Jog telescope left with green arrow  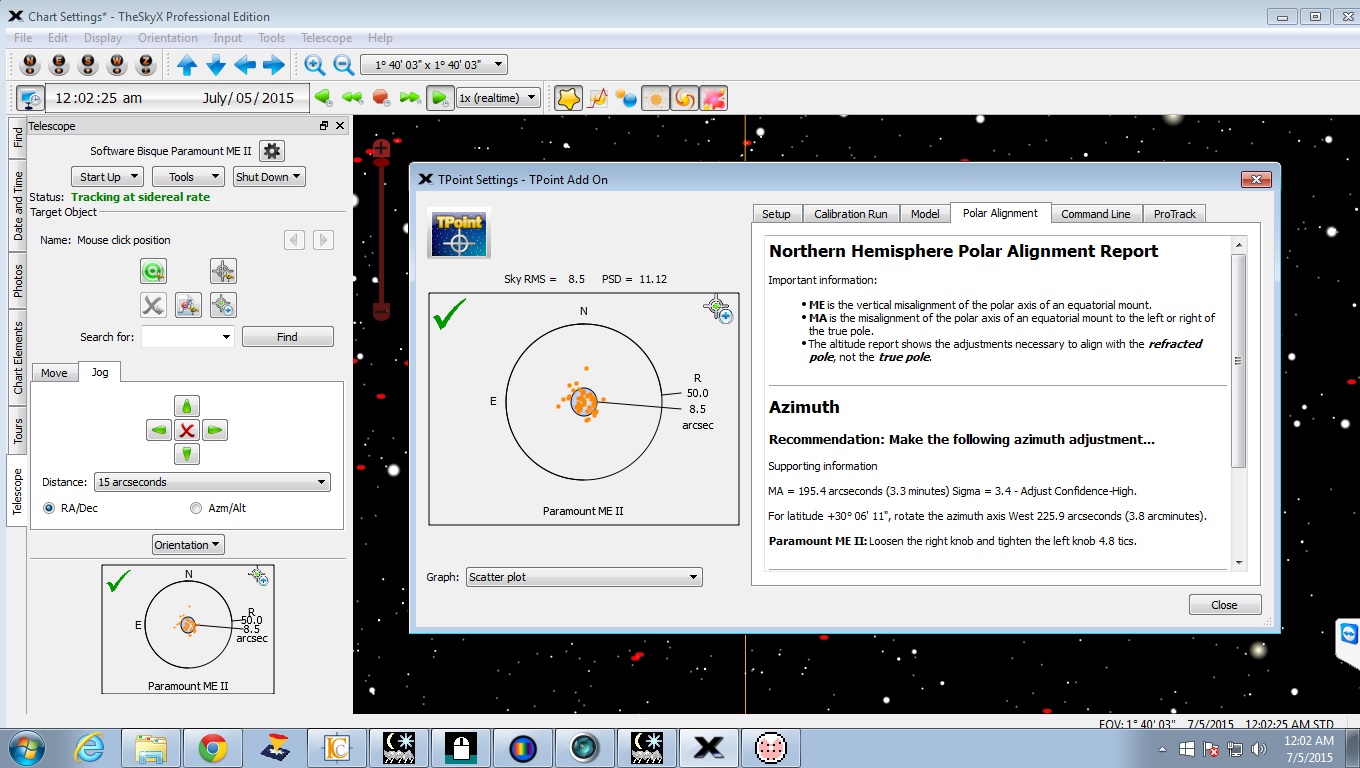(159, 430)
